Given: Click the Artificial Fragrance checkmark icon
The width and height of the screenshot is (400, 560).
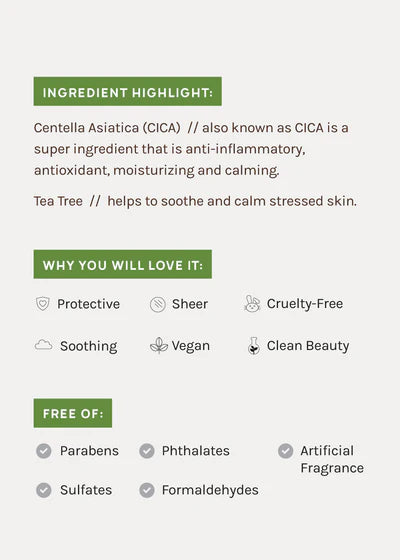Looking at the screenshot, I should coord(285,451).
